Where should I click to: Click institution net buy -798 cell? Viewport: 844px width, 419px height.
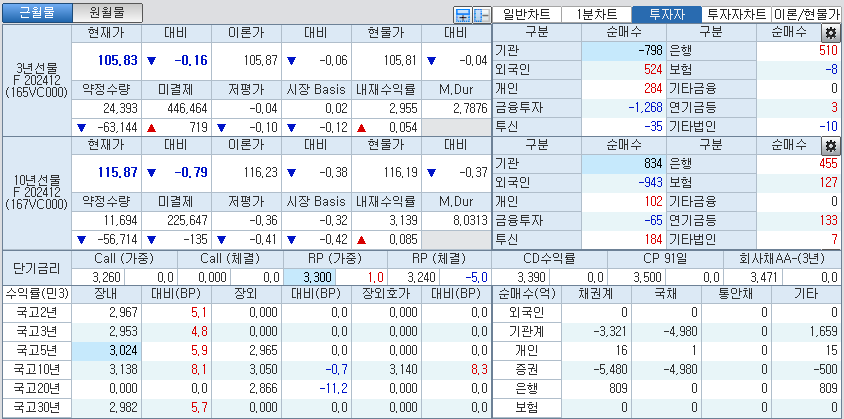click(x=623, y=51)
